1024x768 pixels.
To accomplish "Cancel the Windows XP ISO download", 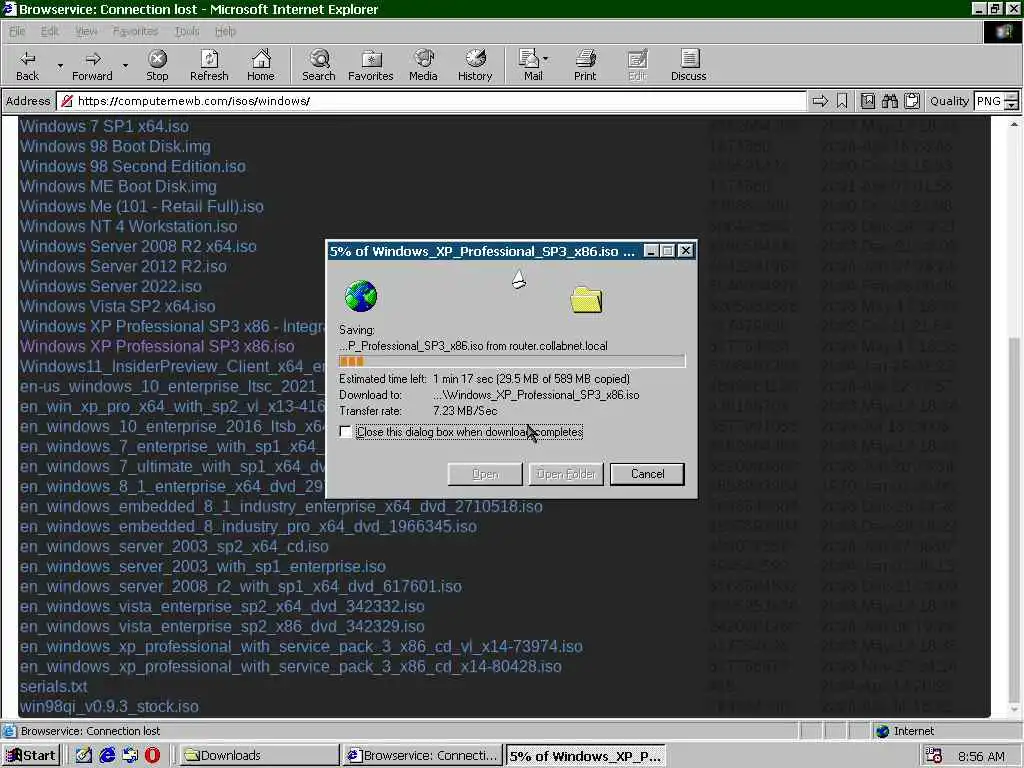I will pyautogui.click(x=647, y=474).
